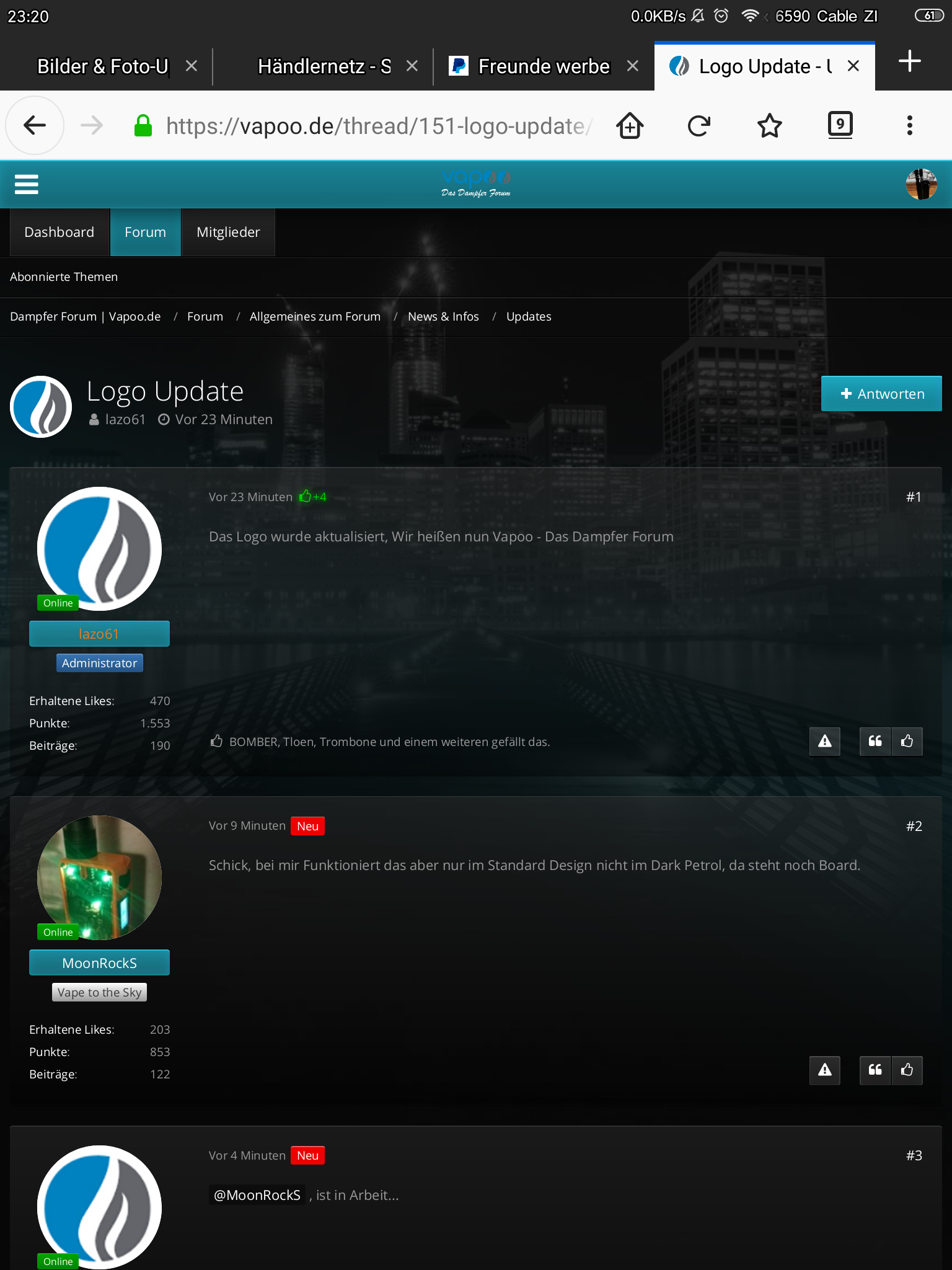Quote post #2 from MoonRockS
Screen dimensions: 952x1270
875,1070
